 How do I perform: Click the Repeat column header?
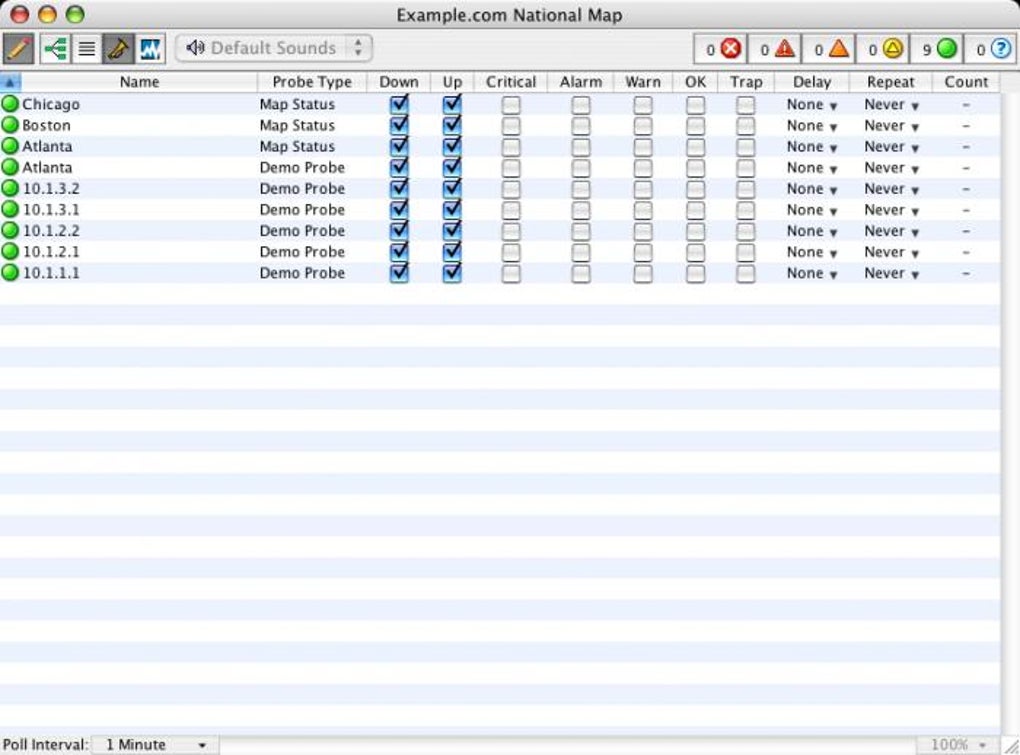[891, 82]
